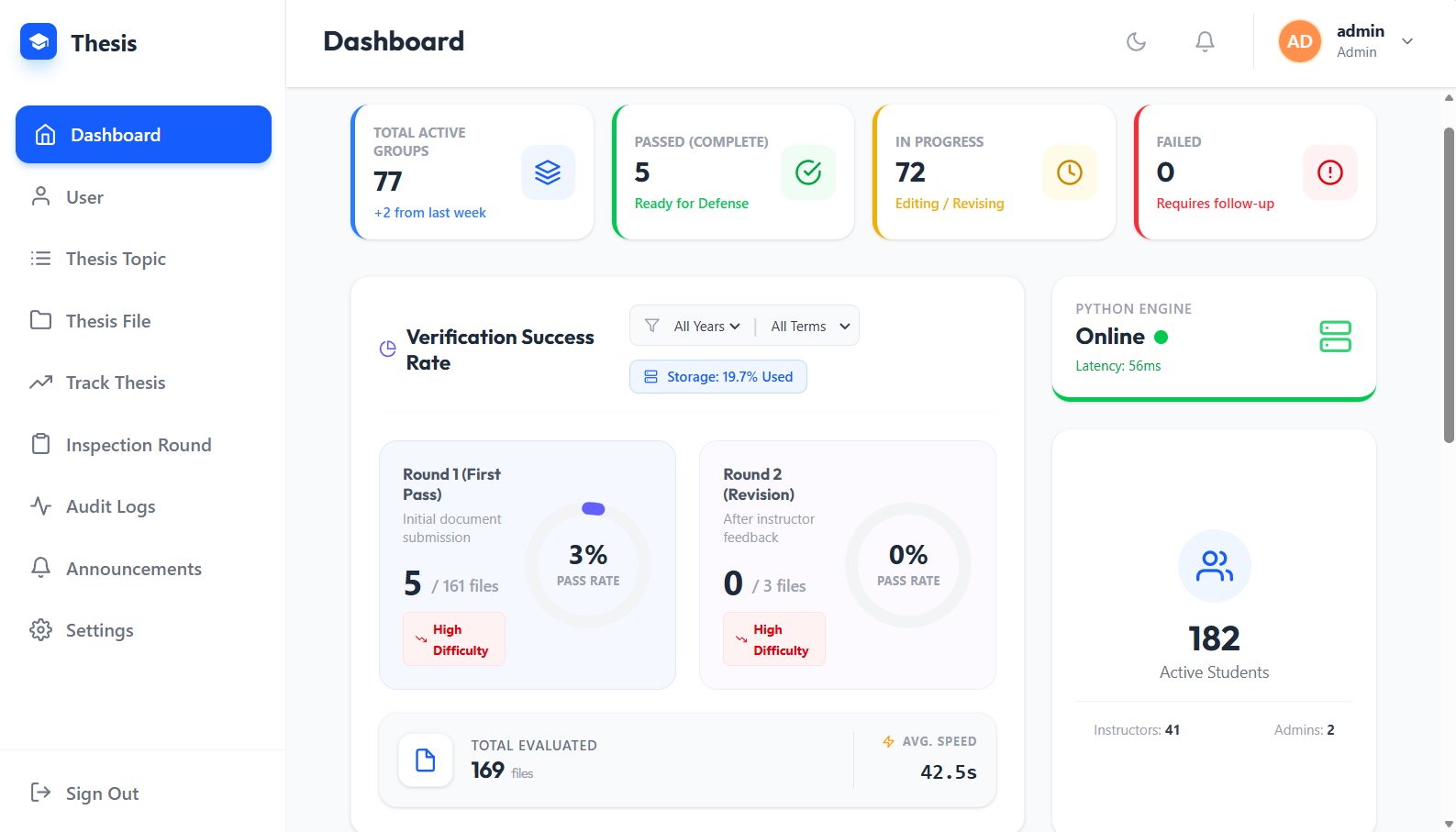Click the Thesis graduation cap logo
The height and width of the screenshot is (832, 1456).
(x=39, y=42)
